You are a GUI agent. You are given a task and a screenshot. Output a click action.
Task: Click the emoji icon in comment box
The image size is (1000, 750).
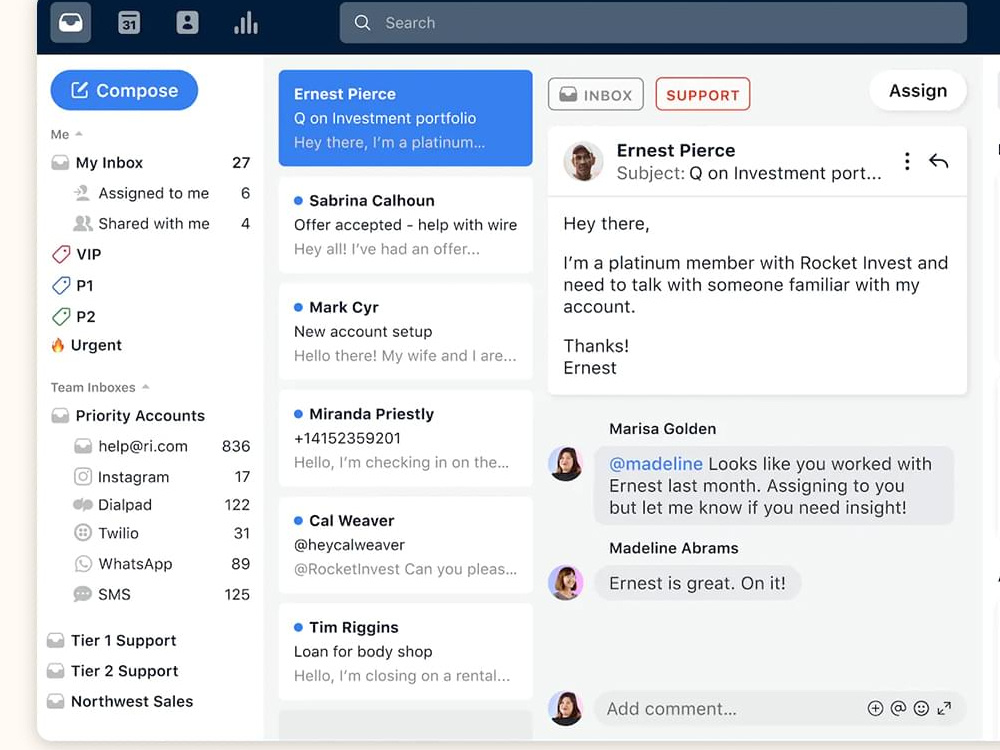[x=921, y=709]
